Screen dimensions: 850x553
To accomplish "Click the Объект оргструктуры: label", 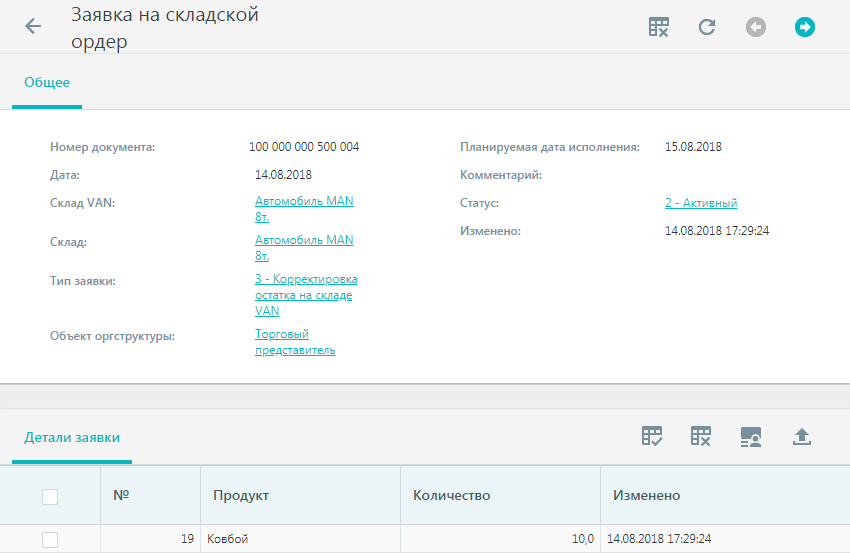I will pyautogui.click(x=112, y=336).
